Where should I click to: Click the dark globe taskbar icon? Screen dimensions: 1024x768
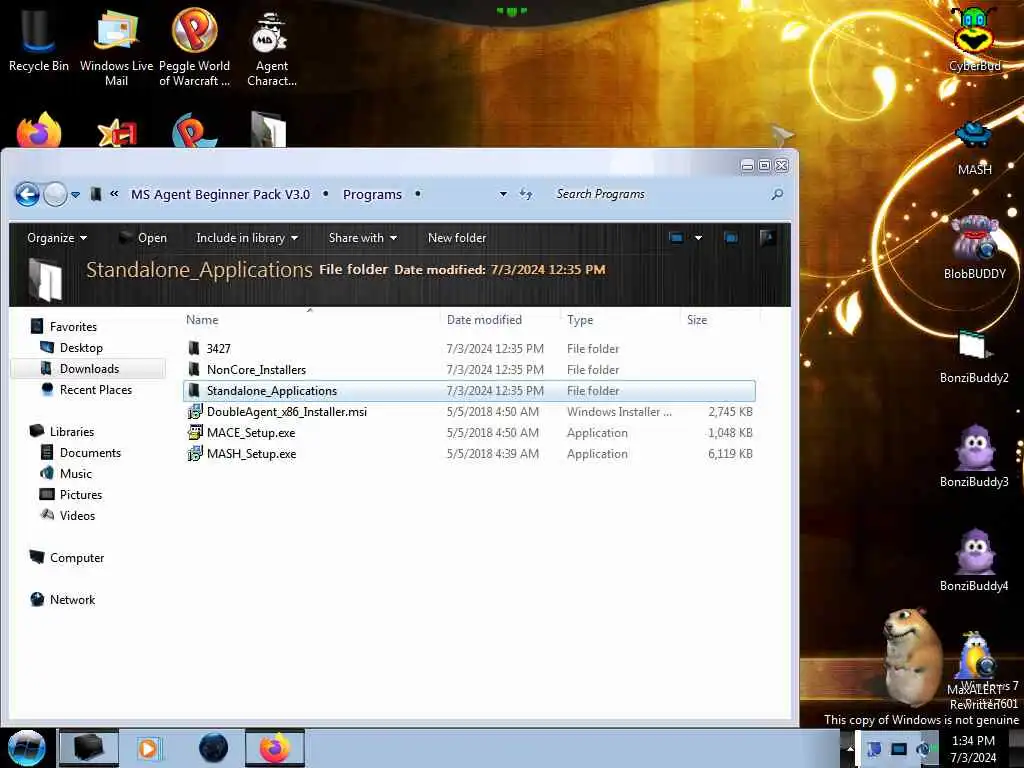[213, 748]
